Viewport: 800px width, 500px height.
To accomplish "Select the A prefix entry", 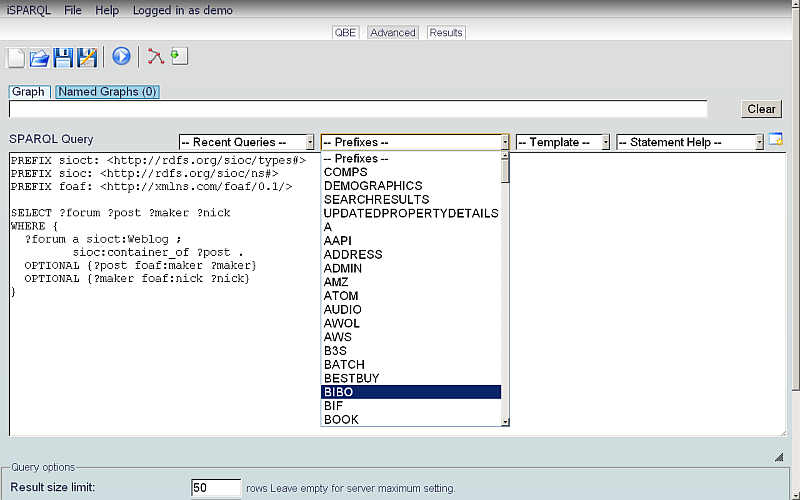I will point(411,227).
